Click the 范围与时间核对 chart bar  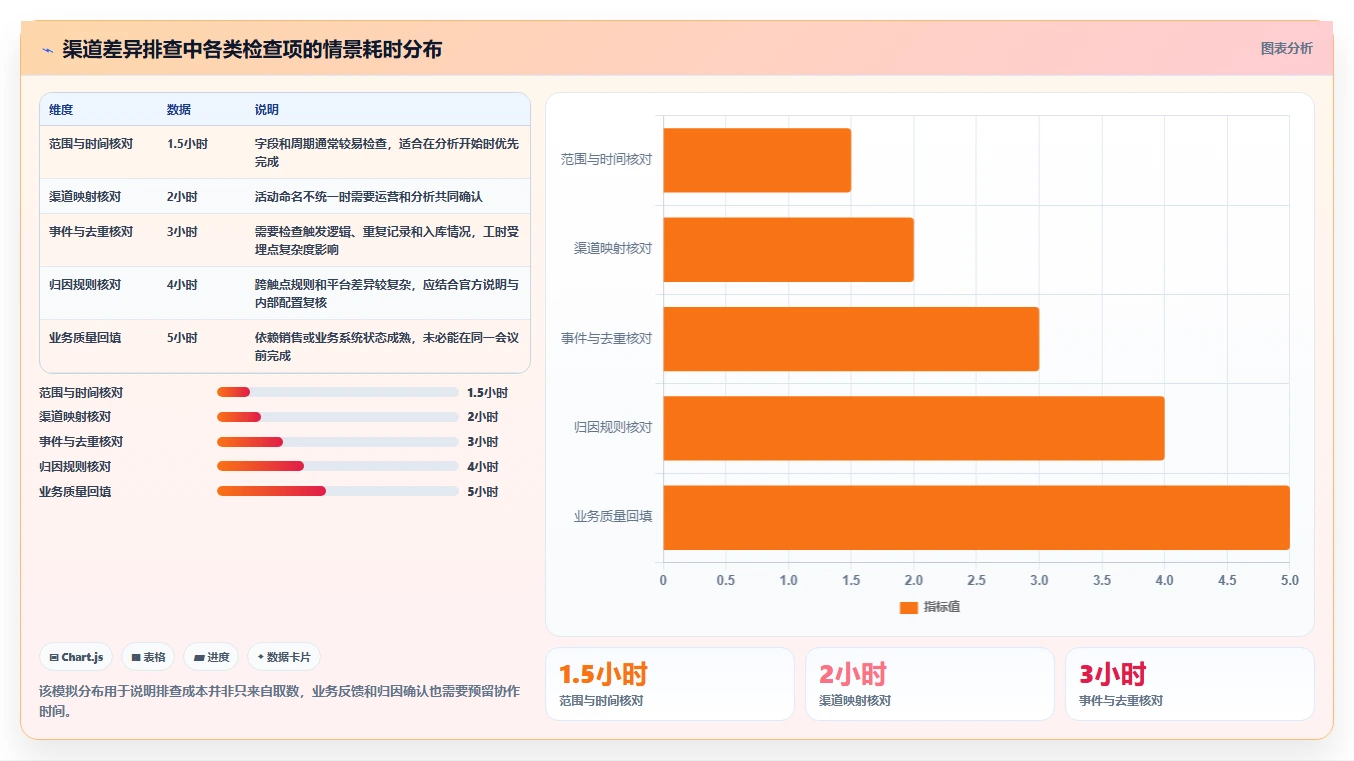click(757, 160)
